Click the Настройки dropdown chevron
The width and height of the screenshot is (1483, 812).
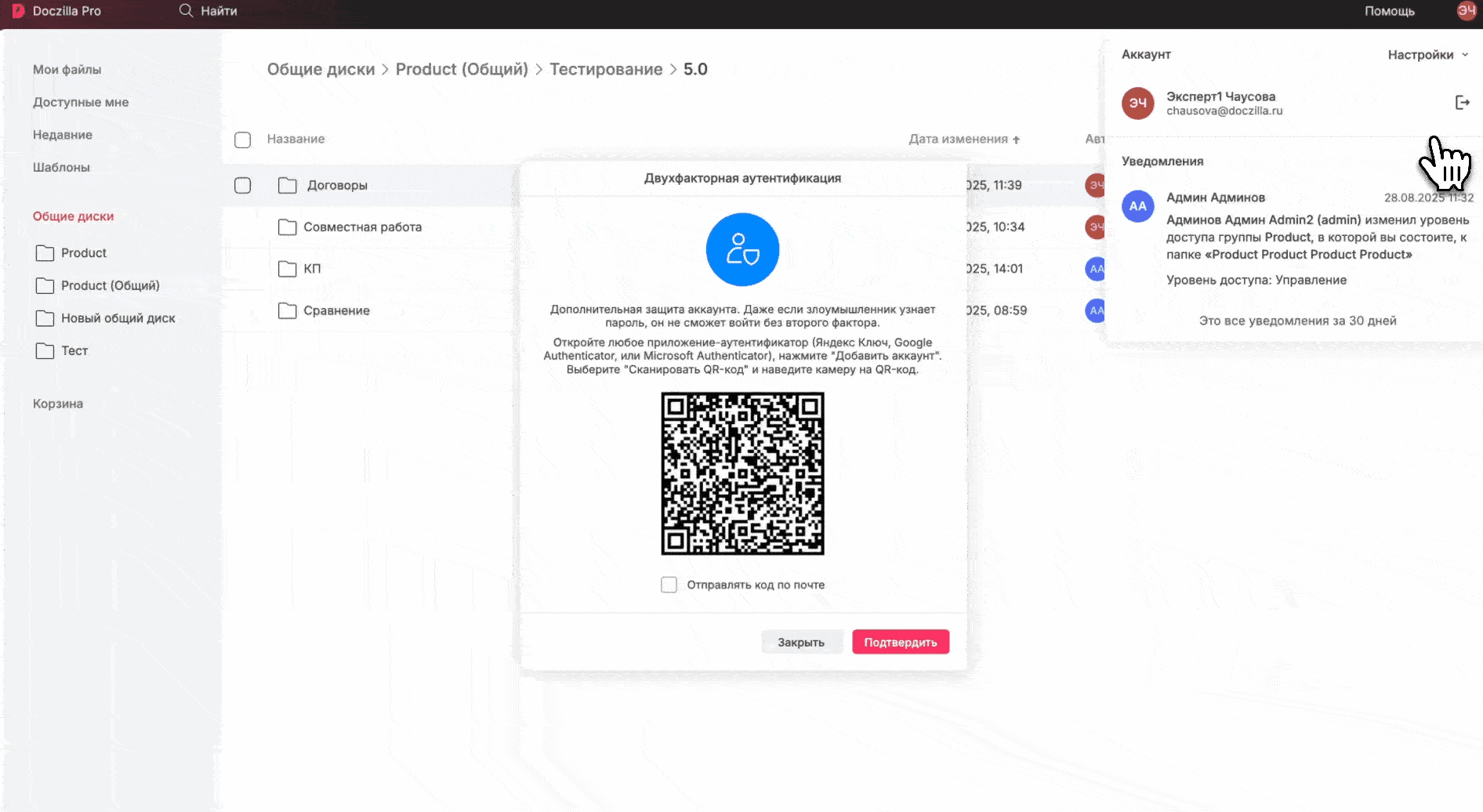(1464, 55)
